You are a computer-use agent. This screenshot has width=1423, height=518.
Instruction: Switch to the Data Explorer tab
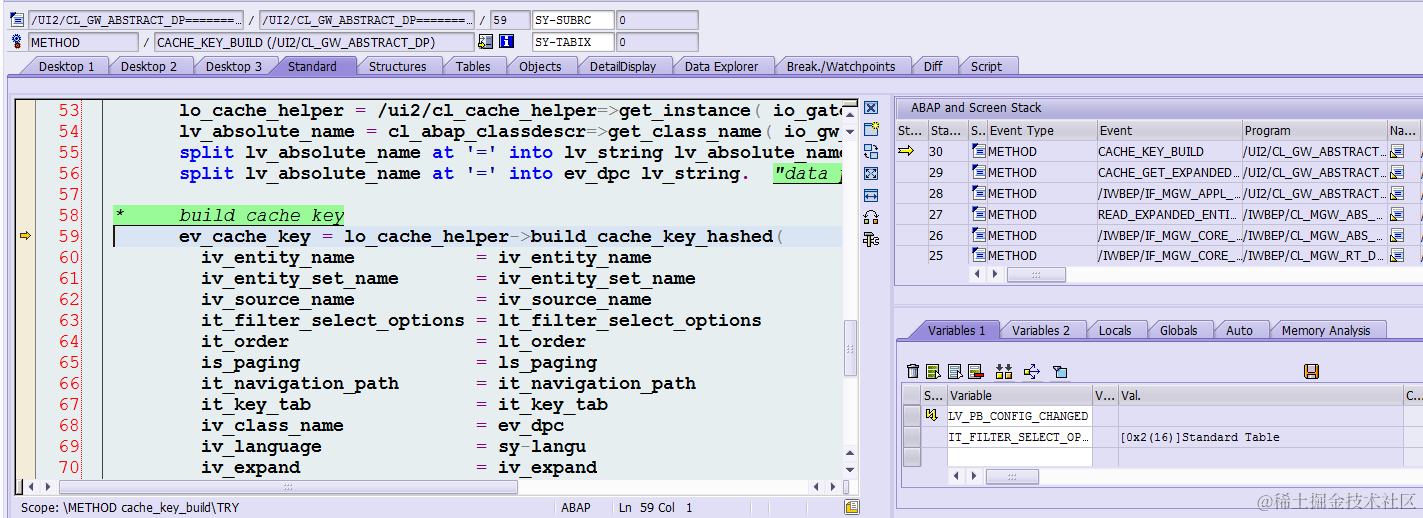tap(721, 66)
